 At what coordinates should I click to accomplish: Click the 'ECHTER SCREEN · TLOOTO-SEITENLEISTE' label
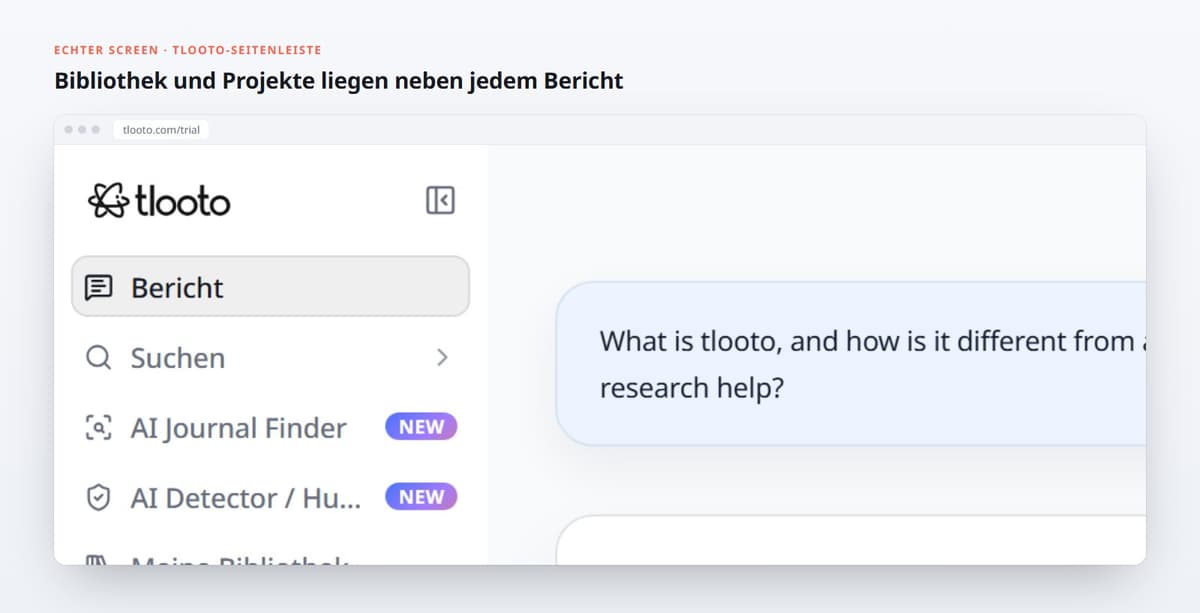coord(188,50)
